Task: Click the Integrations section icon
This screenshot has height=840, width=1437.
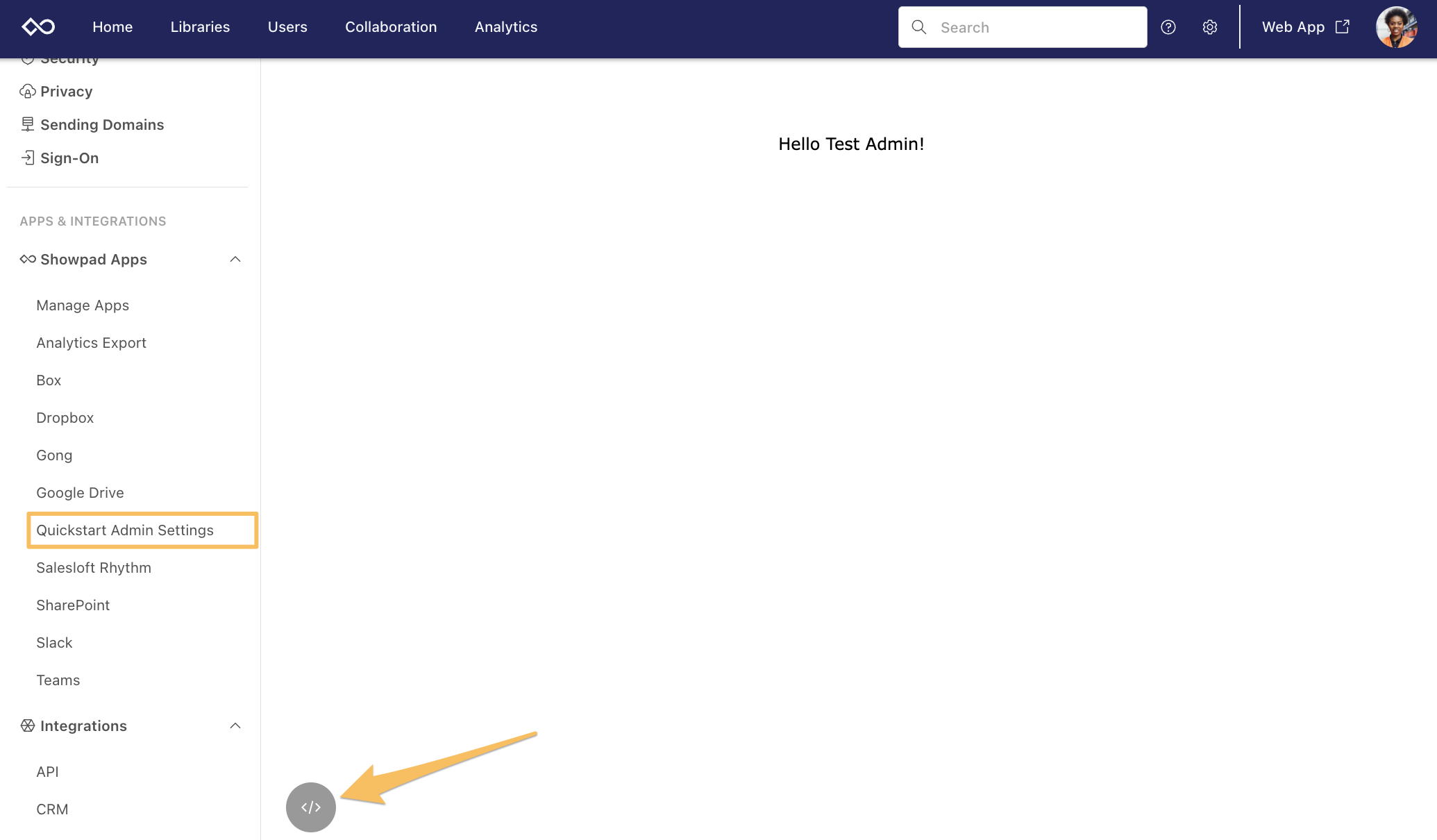Action: click(x=27, y=725)
